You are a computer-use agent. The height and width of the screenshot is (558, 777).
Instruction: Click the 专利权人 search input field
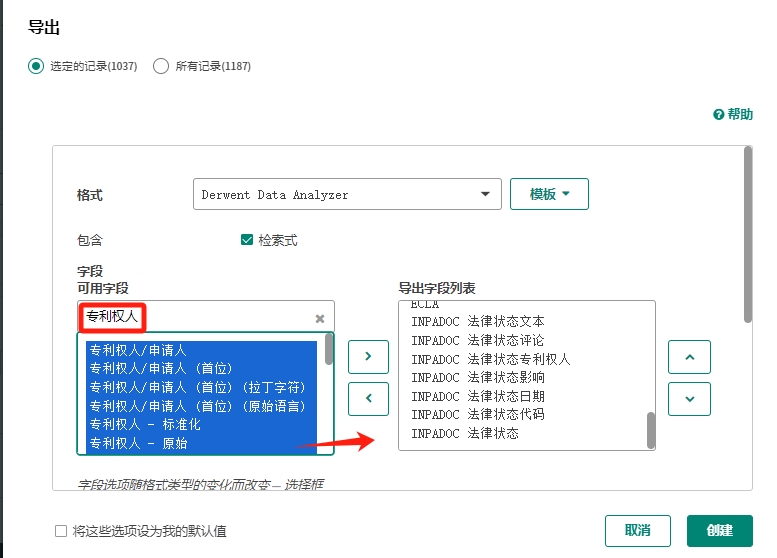(200, 318)
